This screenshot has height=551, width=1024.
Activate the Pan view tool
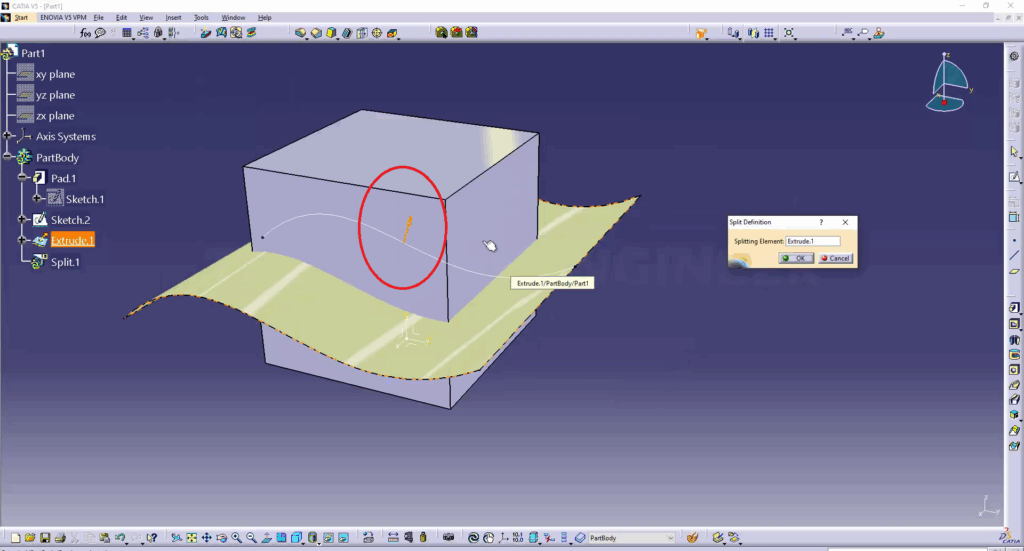206,538
